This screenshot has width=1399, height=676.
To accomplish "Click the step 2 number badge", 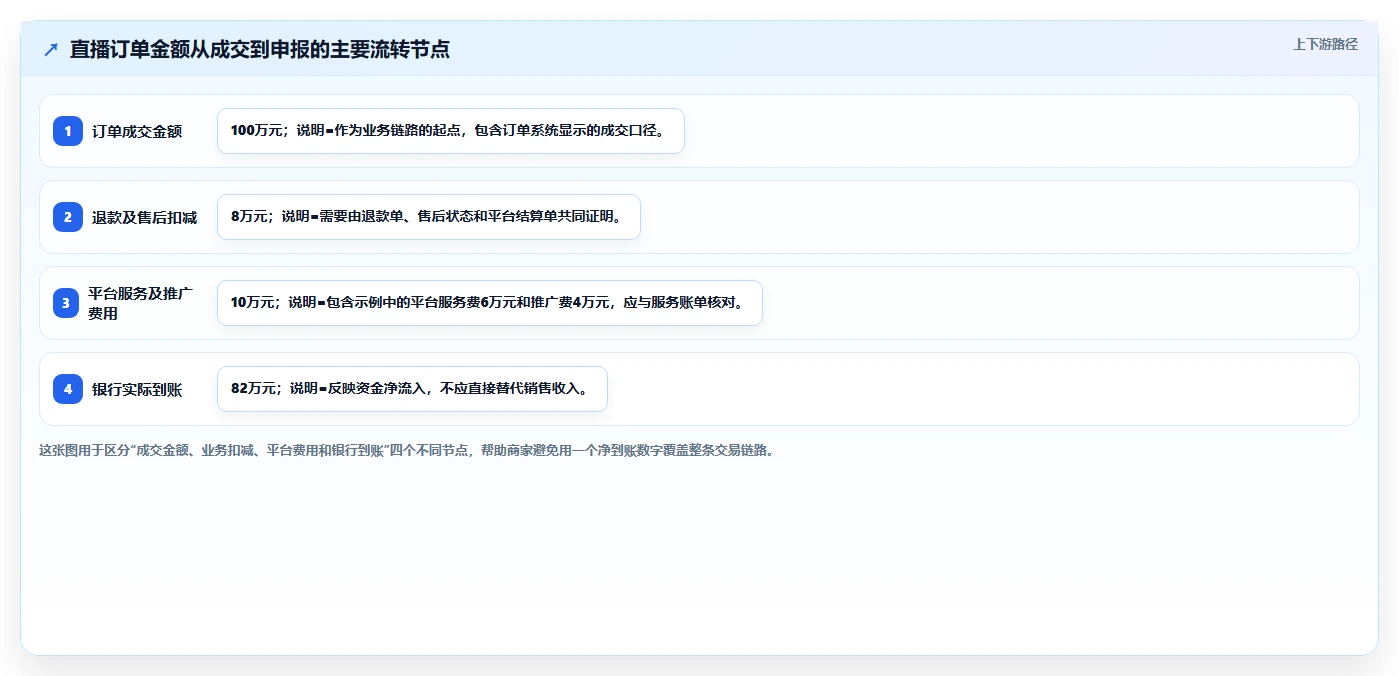I will point(68,217).
